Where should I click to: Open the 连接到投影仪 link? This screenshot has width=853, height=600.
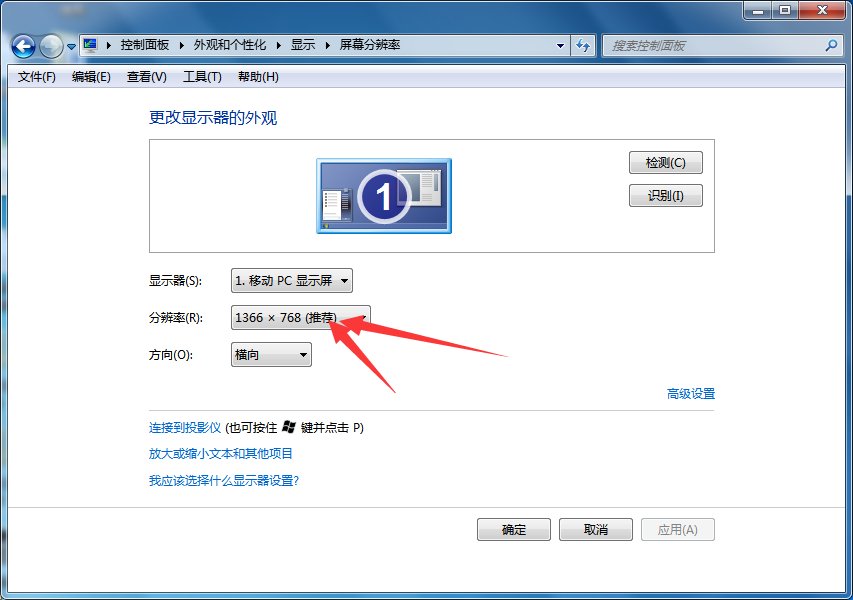pyautogui.click(x=185, y=428)
